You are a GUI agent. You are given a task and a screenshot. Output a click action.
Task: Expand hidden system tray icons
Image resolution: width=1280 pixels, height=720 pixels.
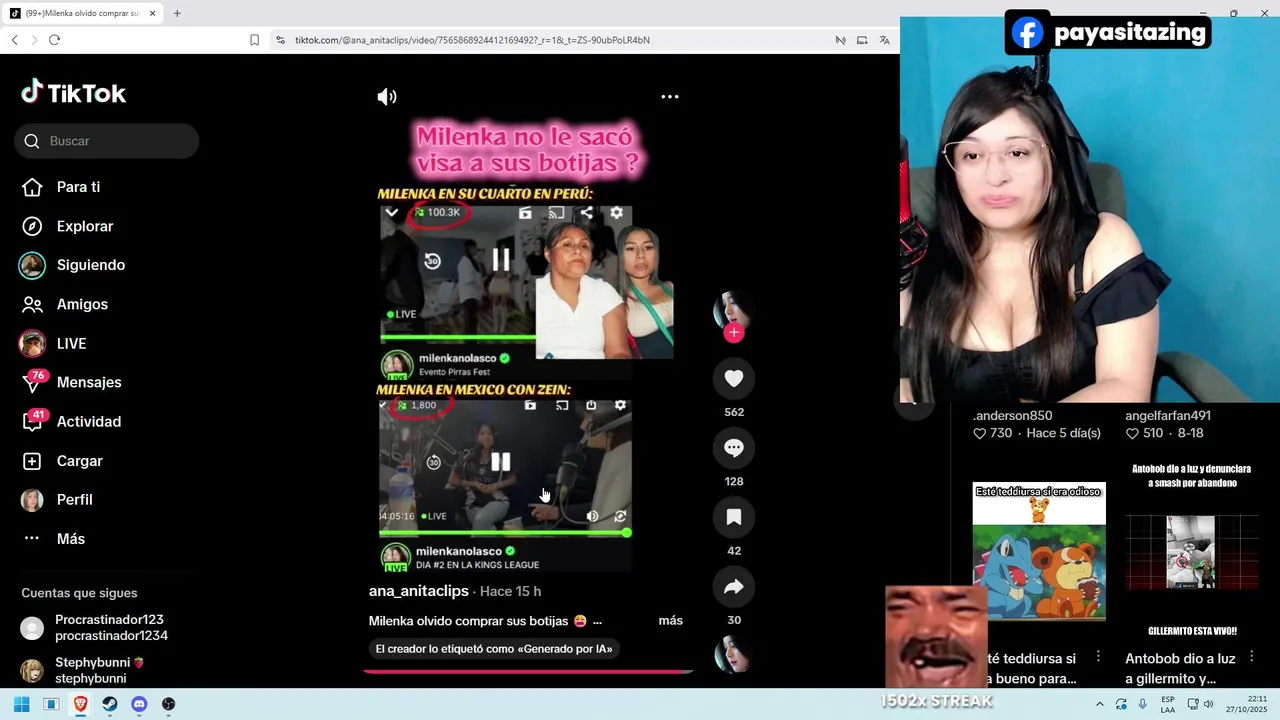pyautogui.click(x=1100, y=704)
